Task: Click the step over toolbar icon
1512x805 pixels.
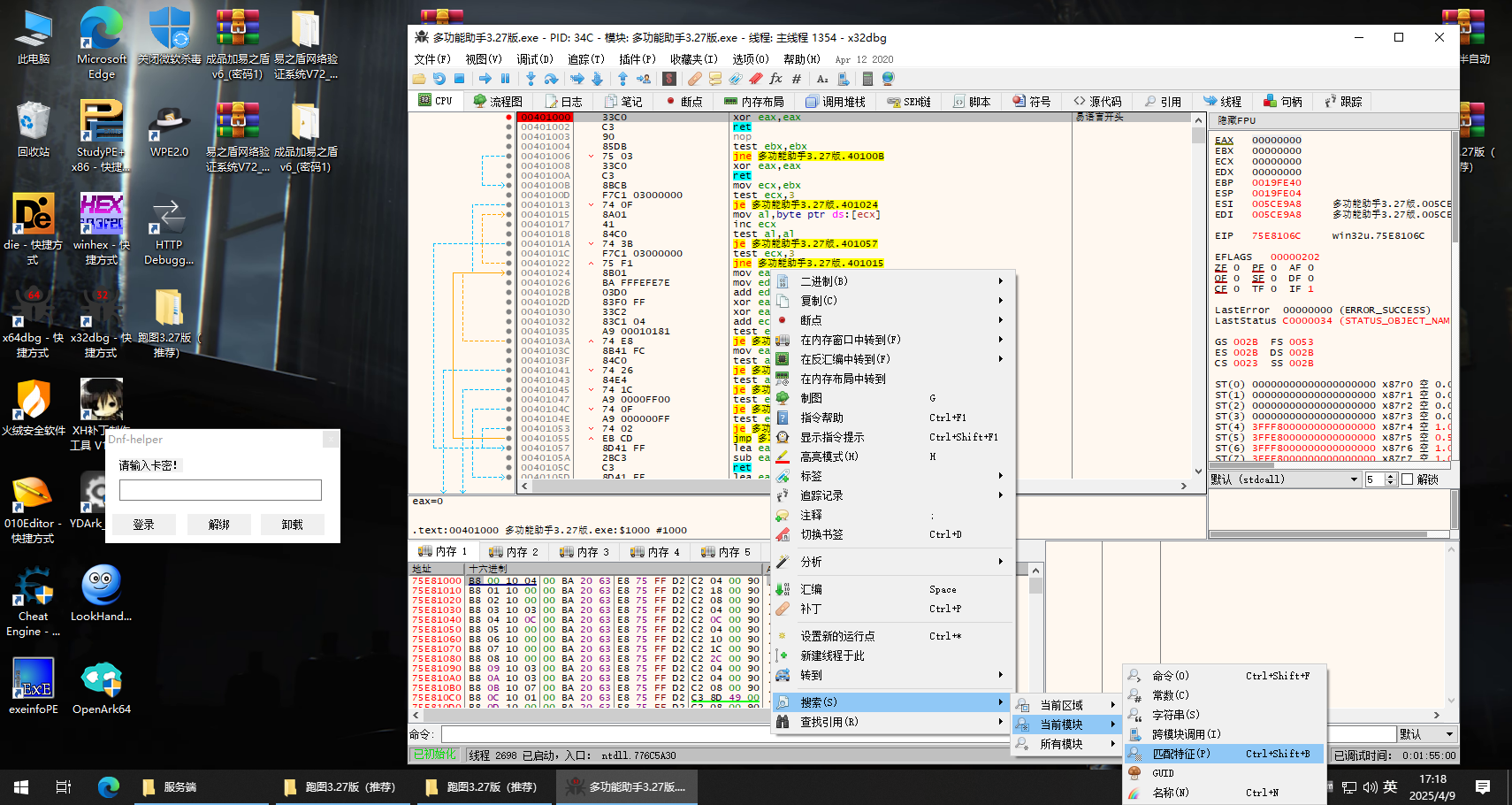Action: point(551,79)
